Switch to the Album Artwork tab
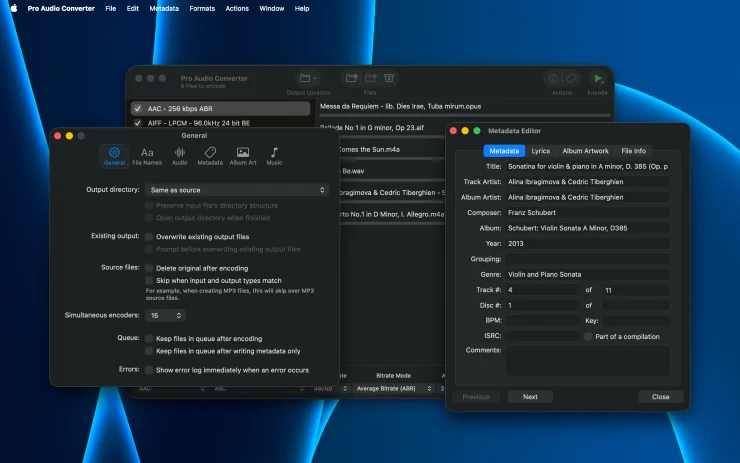 pyautogui.click(x=585, y=151)
